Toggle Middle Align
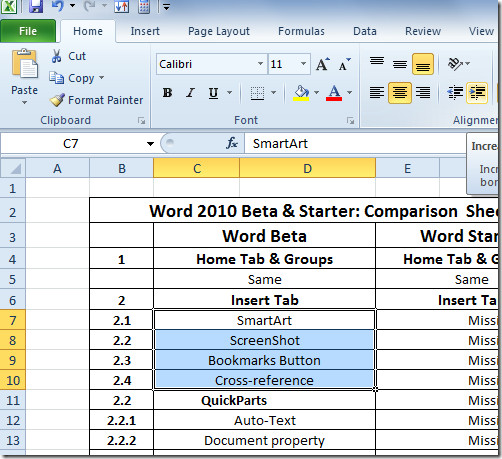The image size is (502, 459). pos(400,63)
